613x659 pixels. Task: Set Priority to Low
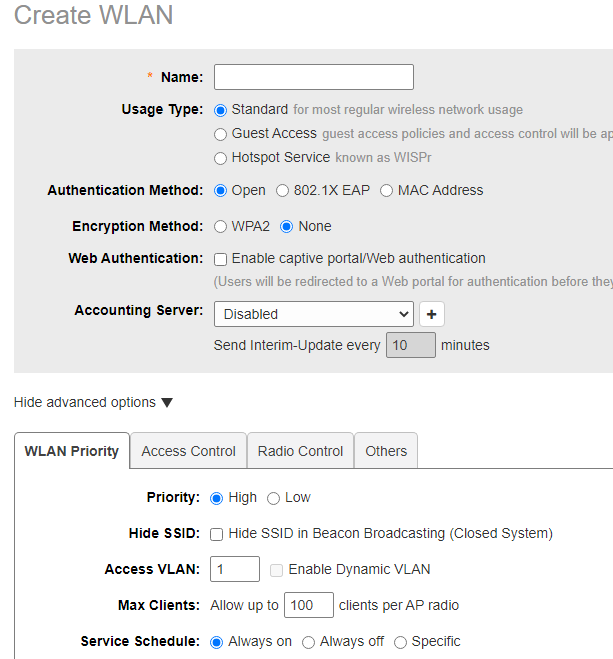[273, 498]
